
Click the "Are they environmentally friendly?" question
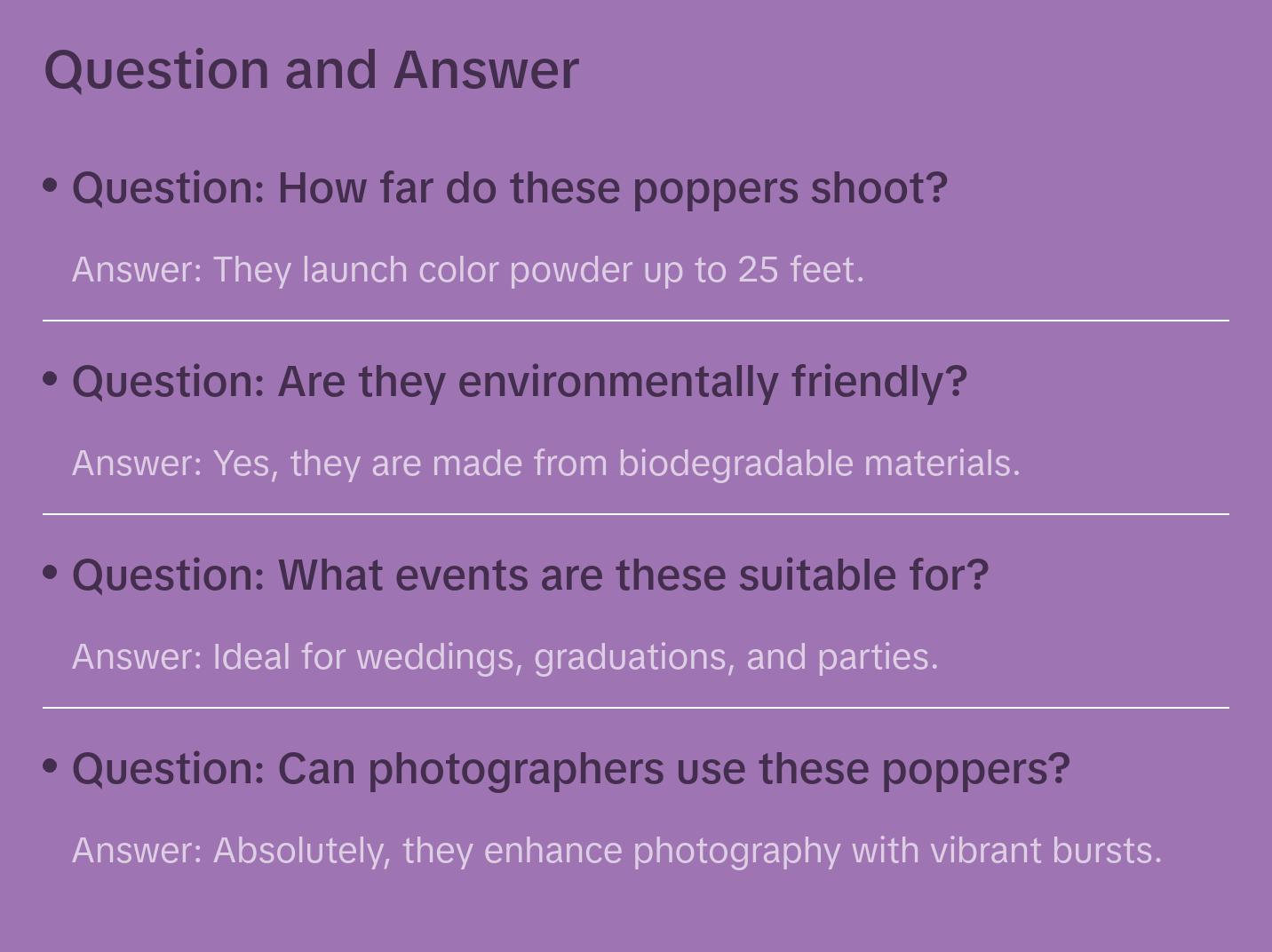click(520, 382)
